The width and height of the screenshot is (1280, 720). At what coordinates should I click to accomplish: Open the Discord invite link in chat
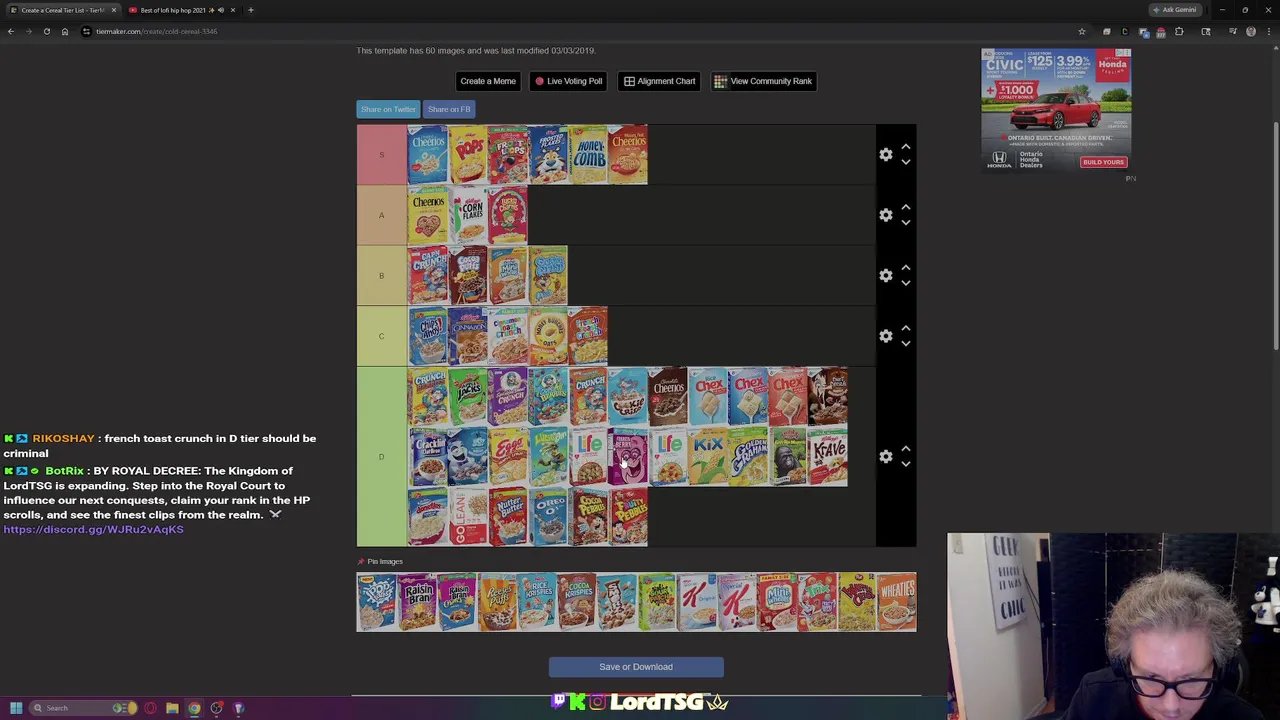(x=93, y=529)
